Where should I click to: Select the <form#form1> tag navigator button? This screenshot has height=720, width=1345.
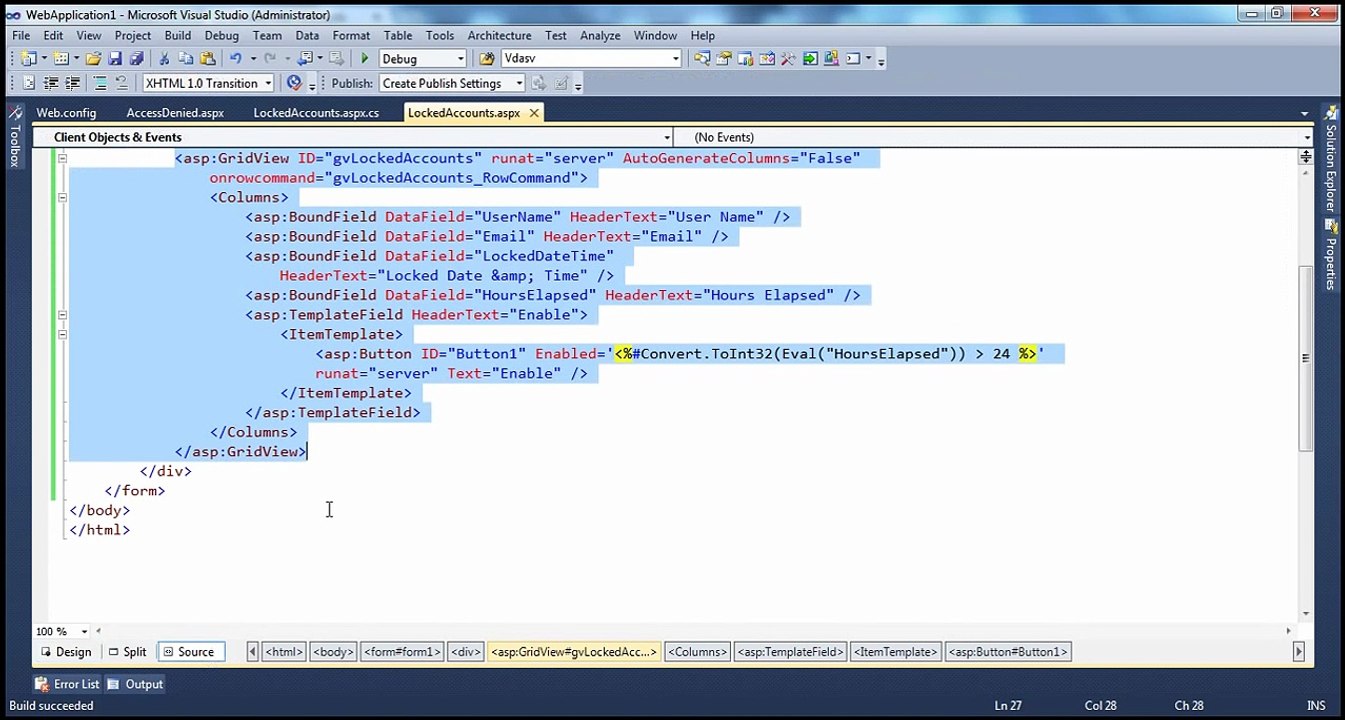pos(402,652)
